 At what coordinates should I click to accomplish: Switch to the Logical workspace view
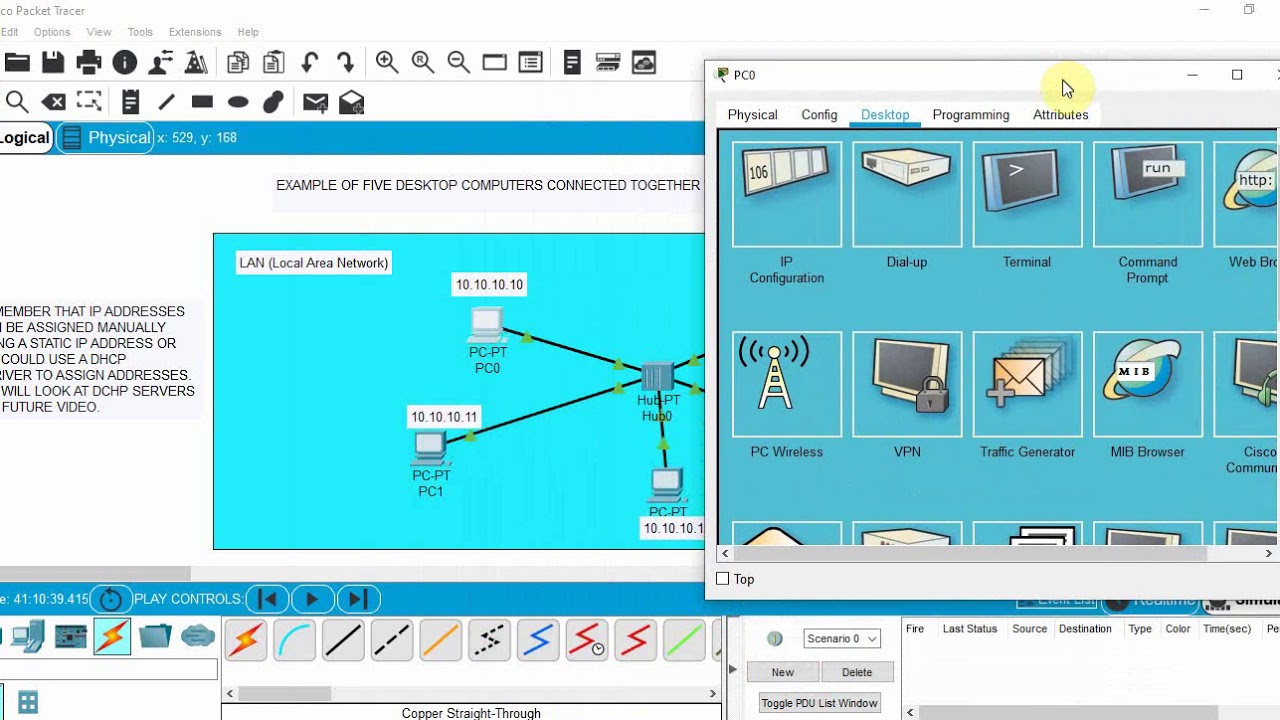tap(24, 138)
